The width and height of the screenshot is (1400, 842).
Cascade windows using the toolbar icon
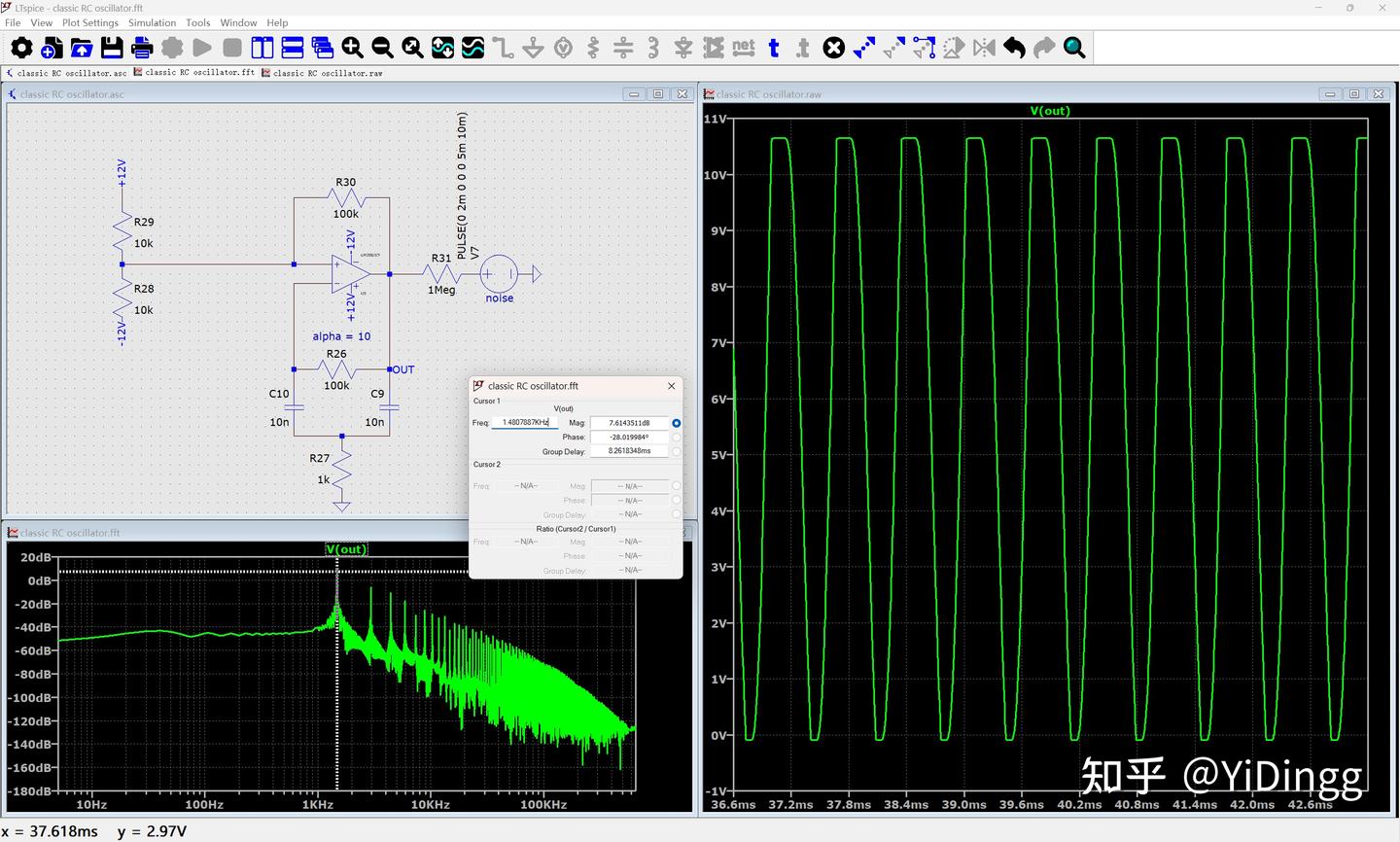point(323,48)
